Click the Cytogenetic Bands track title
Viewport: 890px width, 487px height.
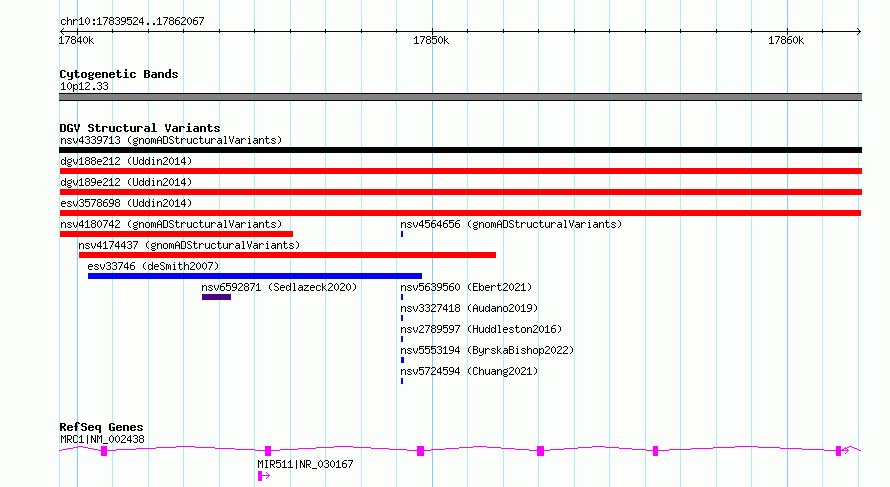[x=119, y=74]
